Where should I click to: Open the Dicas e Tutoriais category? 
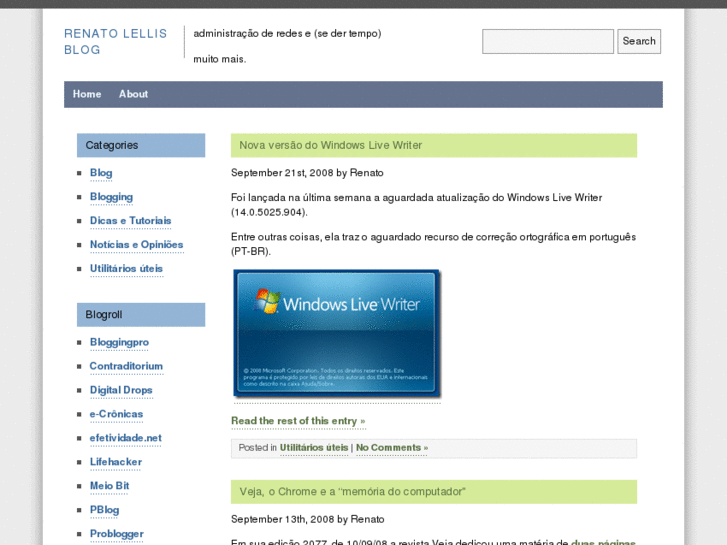coord(130,221)
